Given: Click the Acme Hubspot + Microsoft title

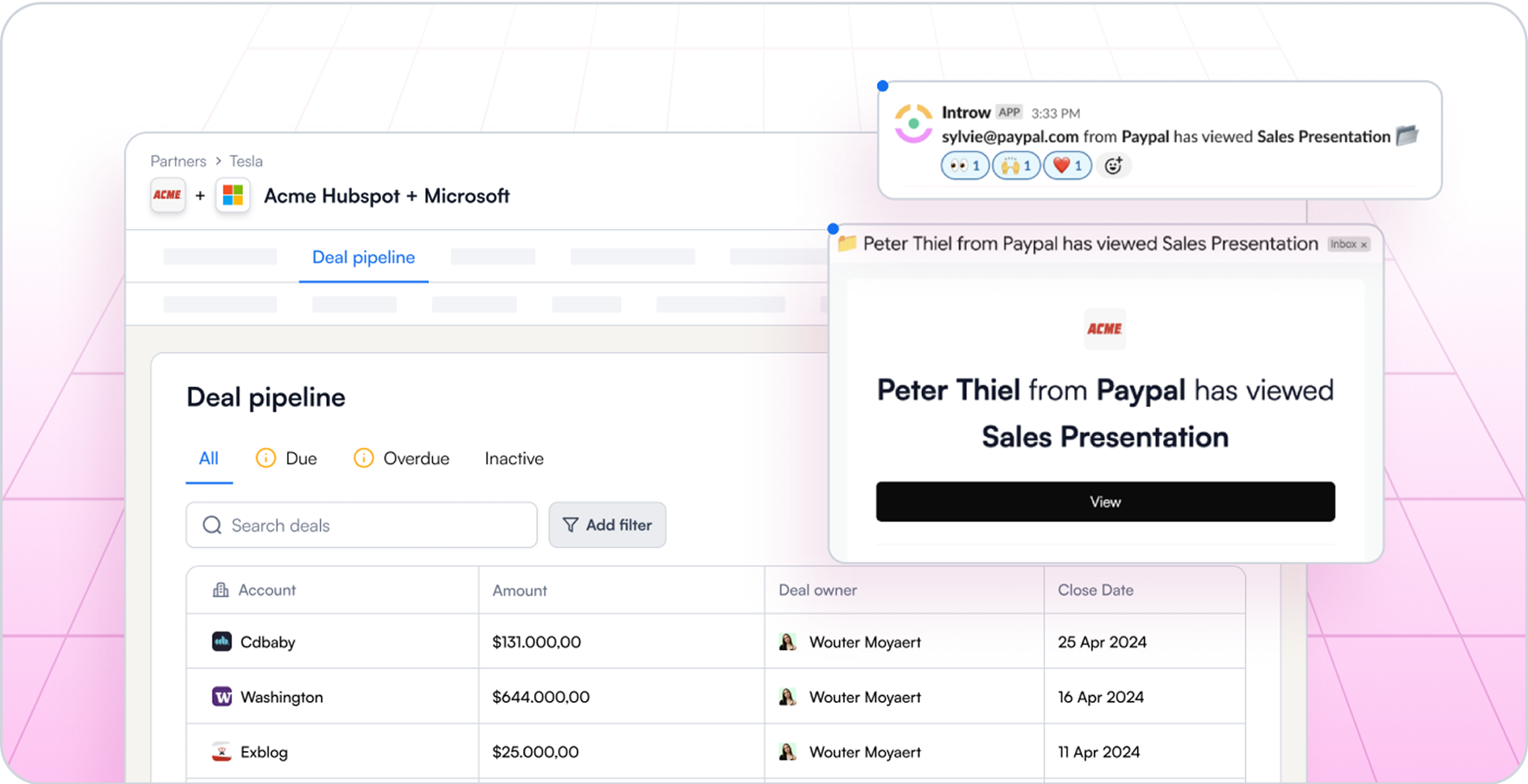Looking at the screenshot, I should click(x=387, y=196).
